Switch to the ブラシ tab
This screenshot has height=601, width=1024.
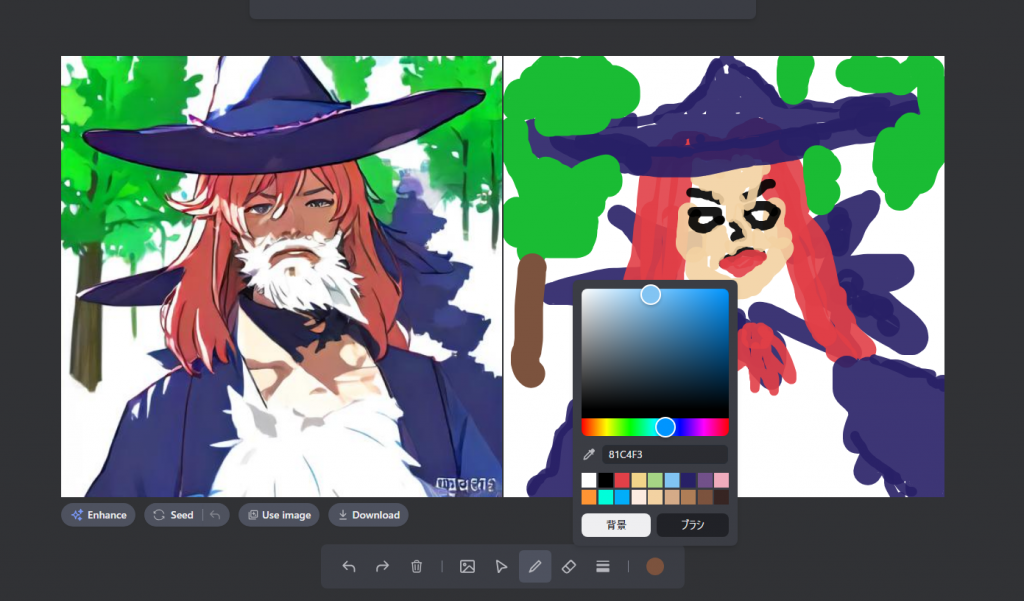pyautogui.click(x=692, y=525)
